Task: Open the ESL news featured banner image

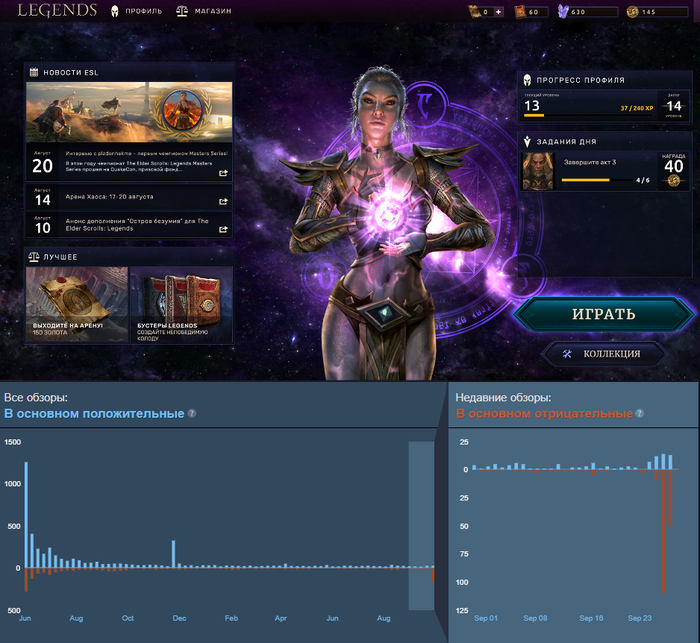Action: pyautogui.click(x=129, y=111)
